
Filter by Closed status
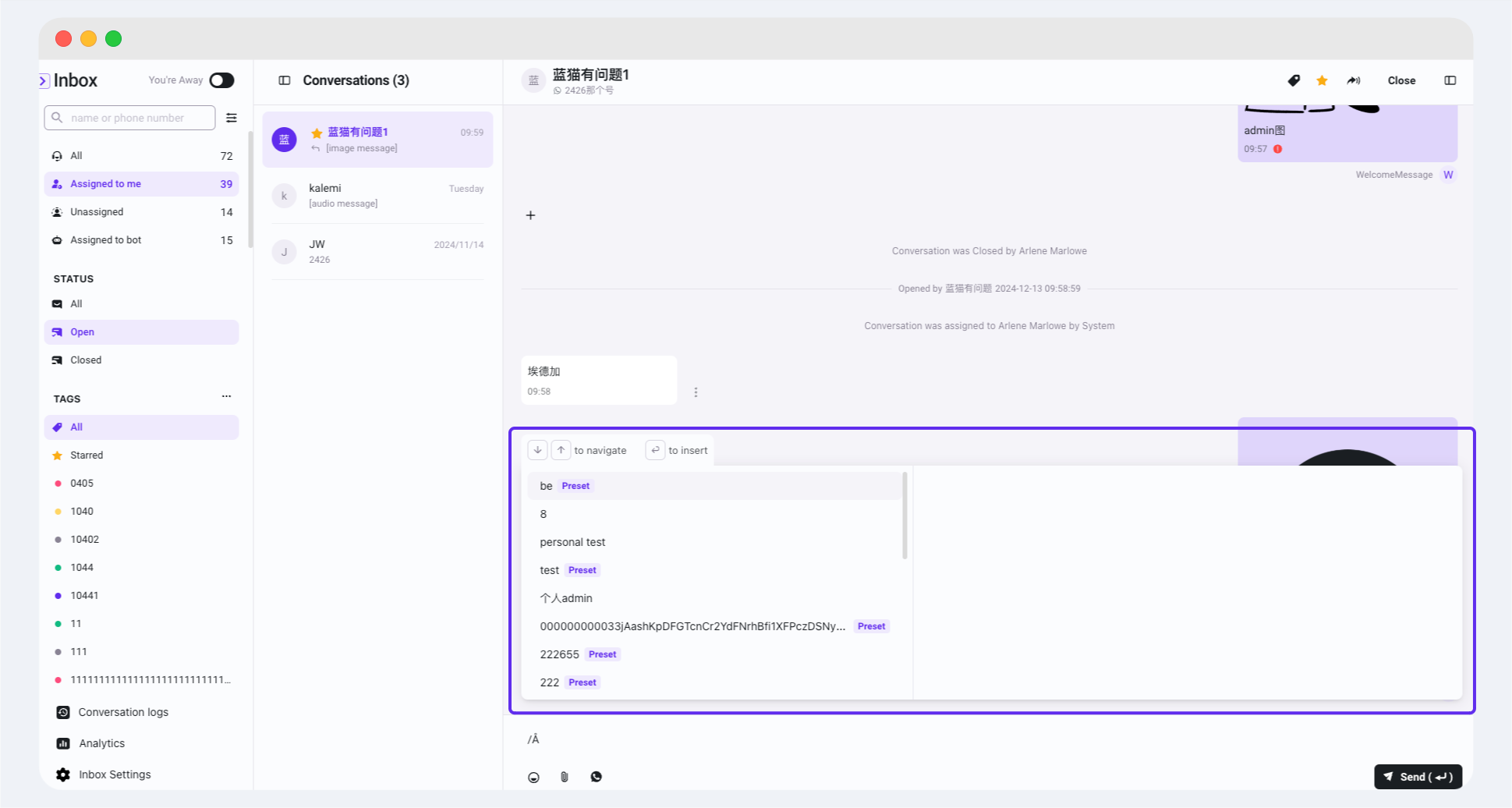click(x=86, y=360)
